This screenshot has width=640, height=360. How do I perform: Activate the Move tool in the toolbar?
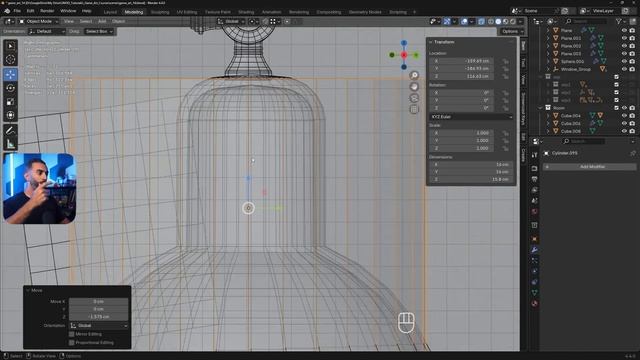[x=10, y=74]
